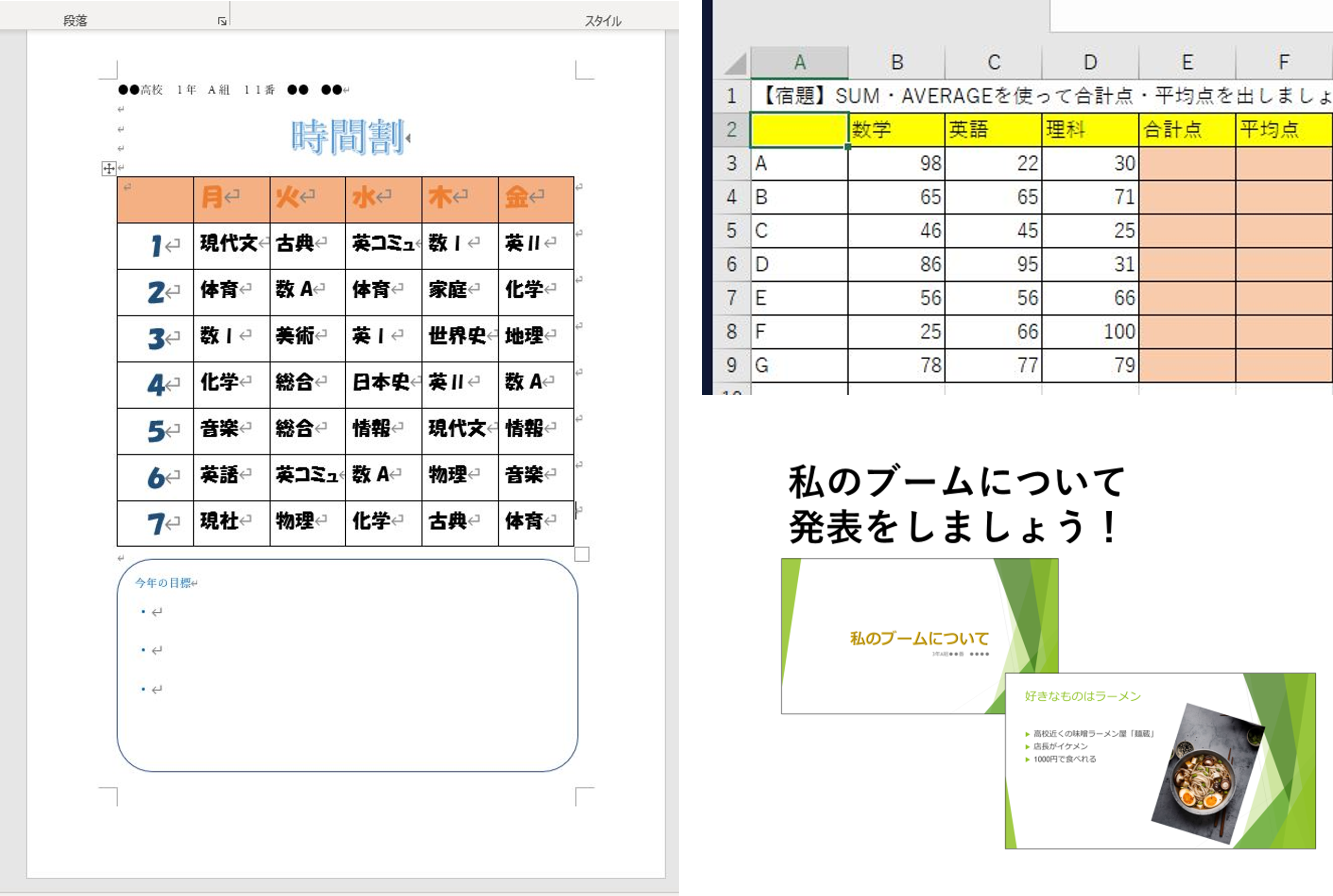
Task: Open the 段落 dialog launcher in Word ribbon
Action: [x=222, y=21]
